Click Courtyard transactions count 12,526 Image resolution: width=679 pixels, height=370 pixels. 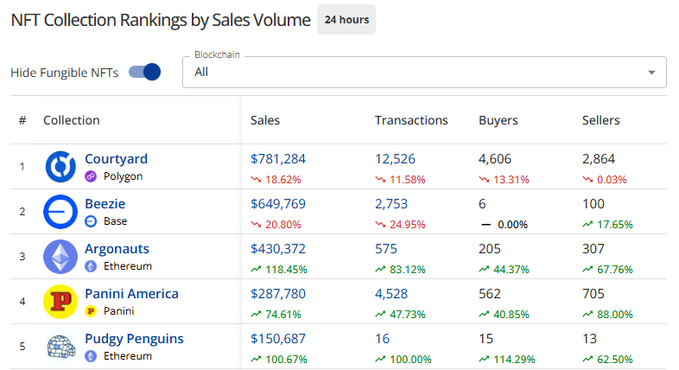pos(395,159)
